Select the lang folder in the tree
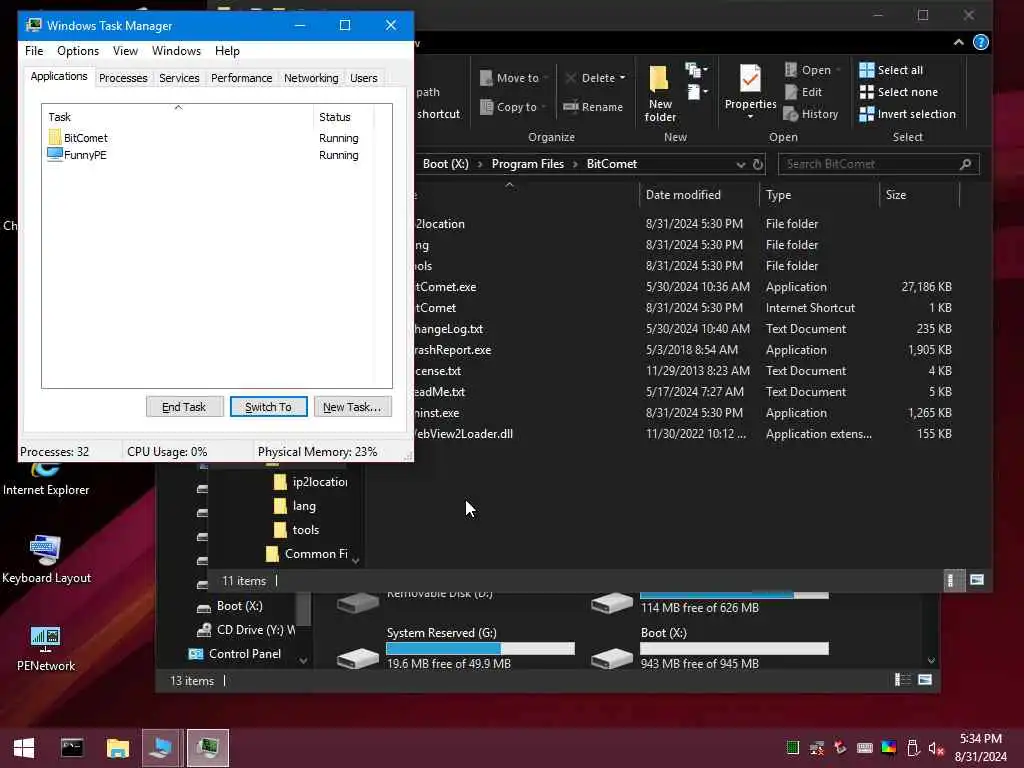The width and height of the screenshot is (1024, 768). point(295,506)
